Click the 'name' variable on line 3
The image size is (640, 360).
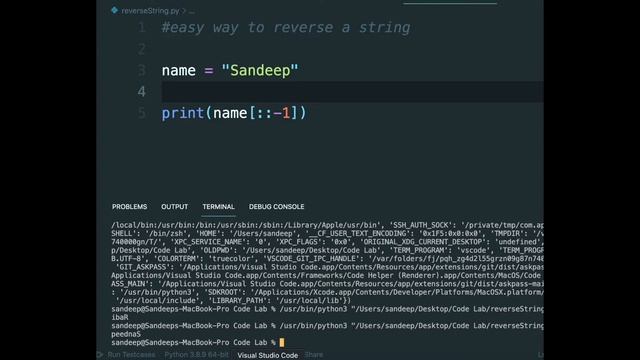point(178,71)
